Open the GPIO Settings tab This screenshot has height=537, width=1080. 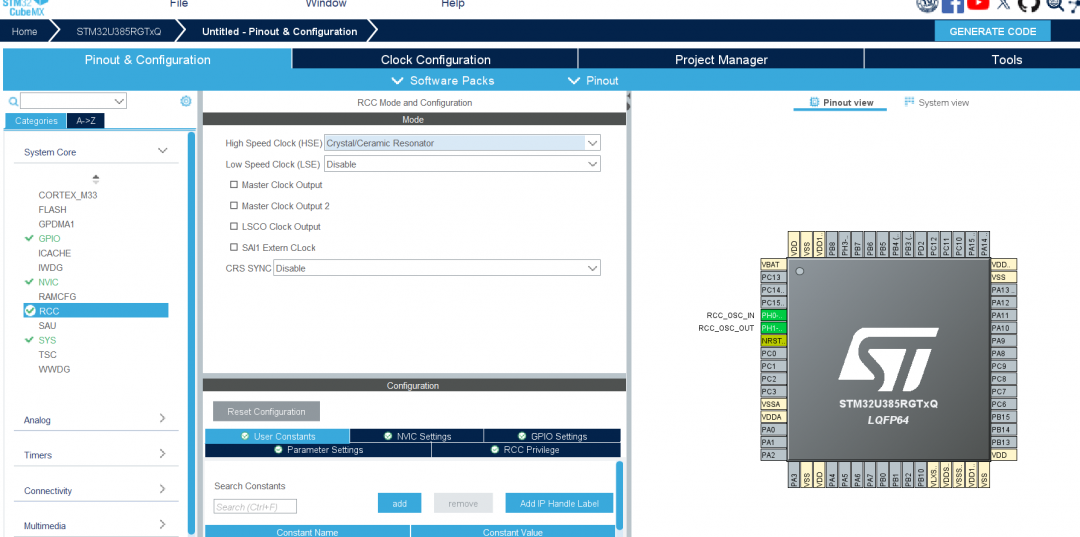click(552, 436)
